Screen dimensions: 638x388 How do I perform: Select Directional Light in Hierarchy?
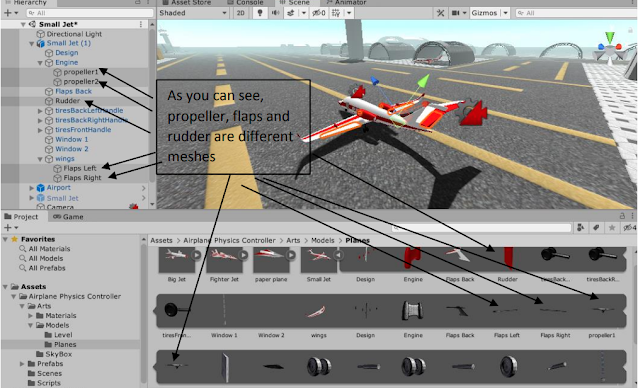point(74,34)
